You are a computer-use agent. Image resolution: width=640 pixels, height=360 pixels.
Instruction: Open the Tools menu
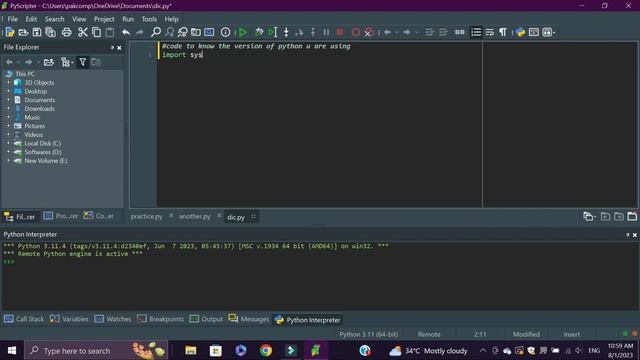tap(149, 19)
